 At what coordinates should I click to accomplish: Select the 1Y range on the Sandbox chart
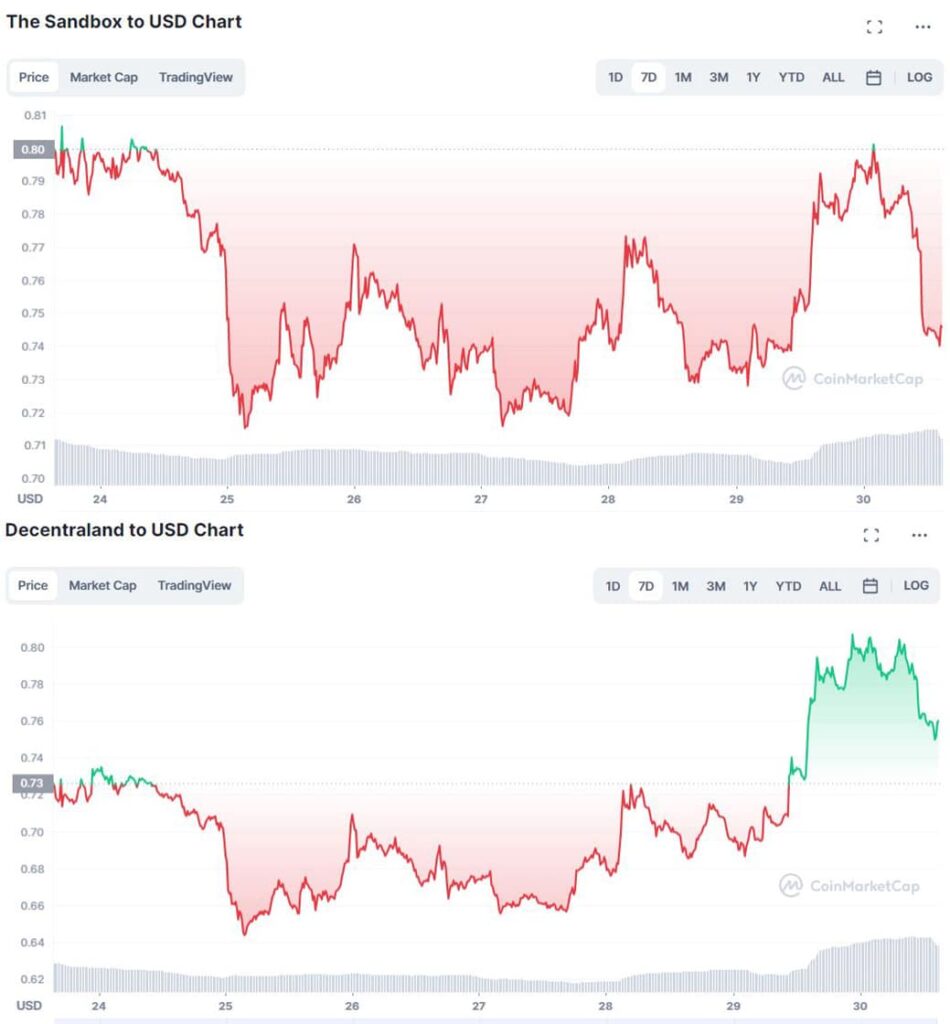[x=751, y=77]
